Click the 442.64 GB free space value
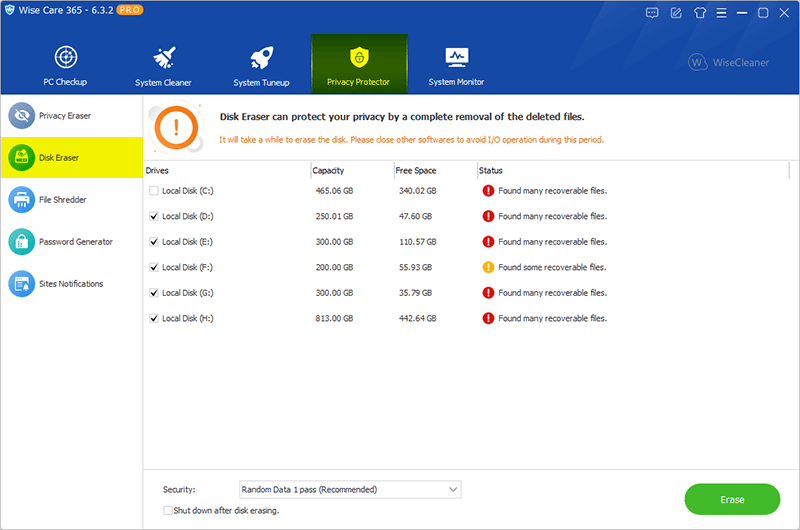Screen dimensions: 800x530 tap(418, 318)
